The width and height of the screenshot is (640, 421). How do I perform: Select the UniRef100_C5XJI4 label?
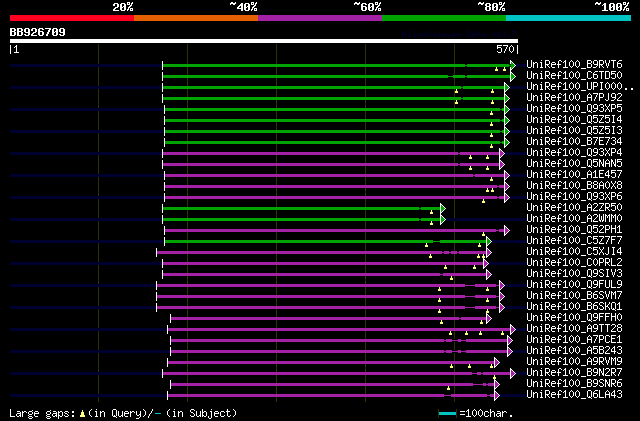(x=574, y=252)
